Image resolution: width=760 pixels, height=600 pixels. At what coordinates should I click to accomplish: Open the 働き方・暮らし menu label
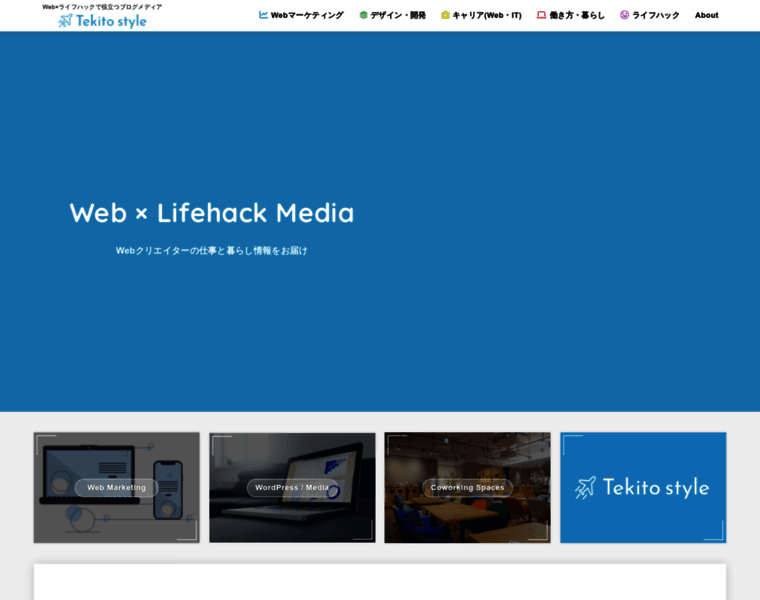(x=577, y=15)
